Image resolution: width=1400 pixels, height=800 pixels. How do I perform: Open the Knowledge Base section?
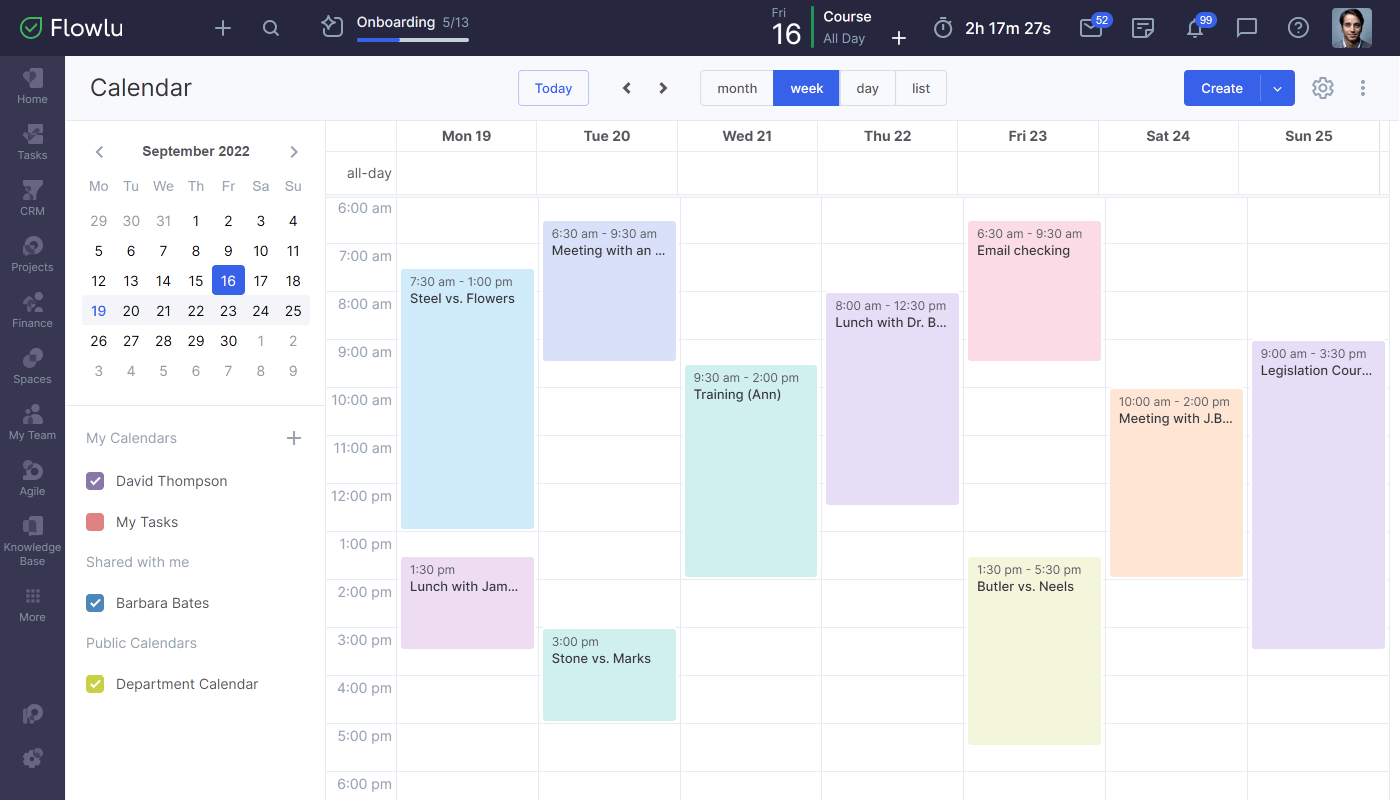32,540
